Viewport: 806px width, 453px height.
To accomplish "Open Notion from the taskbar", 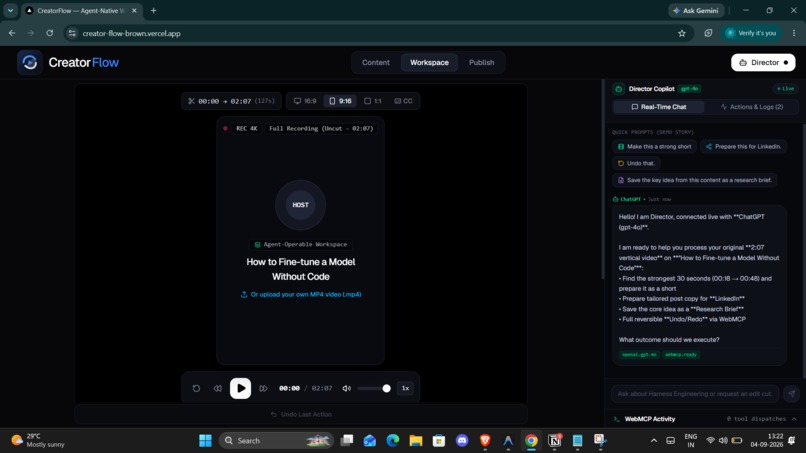I will tap(554, 441).
